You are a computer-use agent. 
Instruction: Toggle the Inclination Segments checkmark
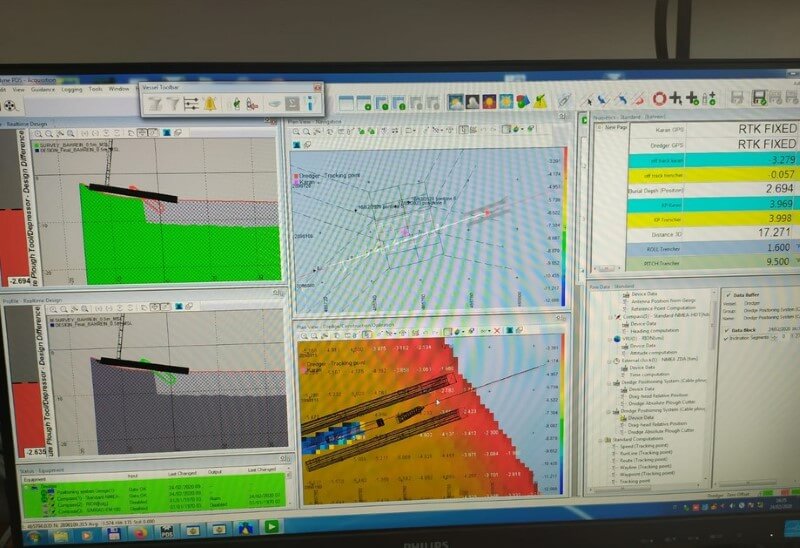click(727, 338)
